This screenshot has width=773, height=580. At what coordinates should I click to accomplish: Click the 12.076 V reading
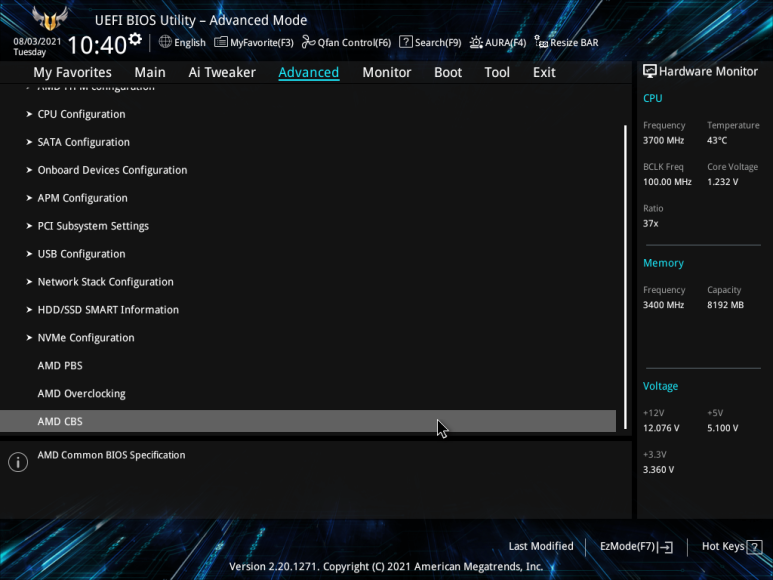pyautogui.click(x=661, y=428)
